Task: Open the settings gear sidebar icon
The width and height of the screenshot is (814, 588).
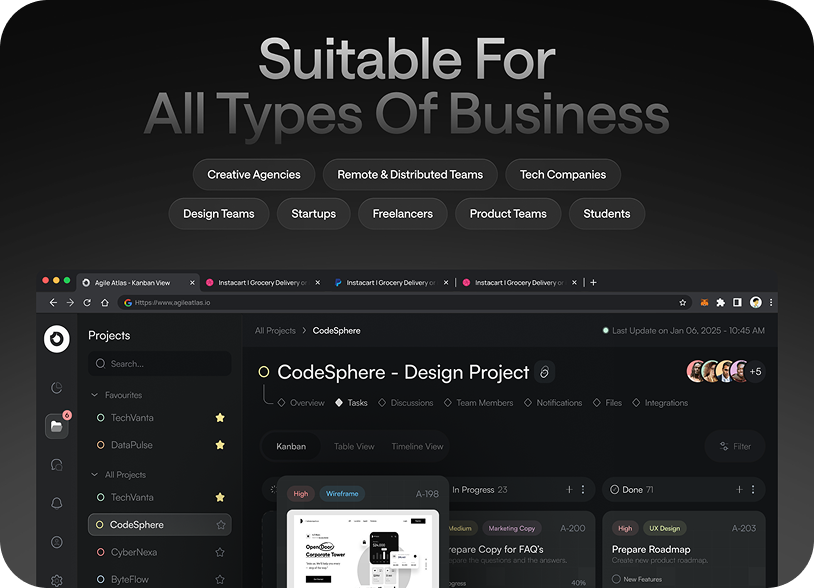Action: pyautogui.click(x=57, y=580)
